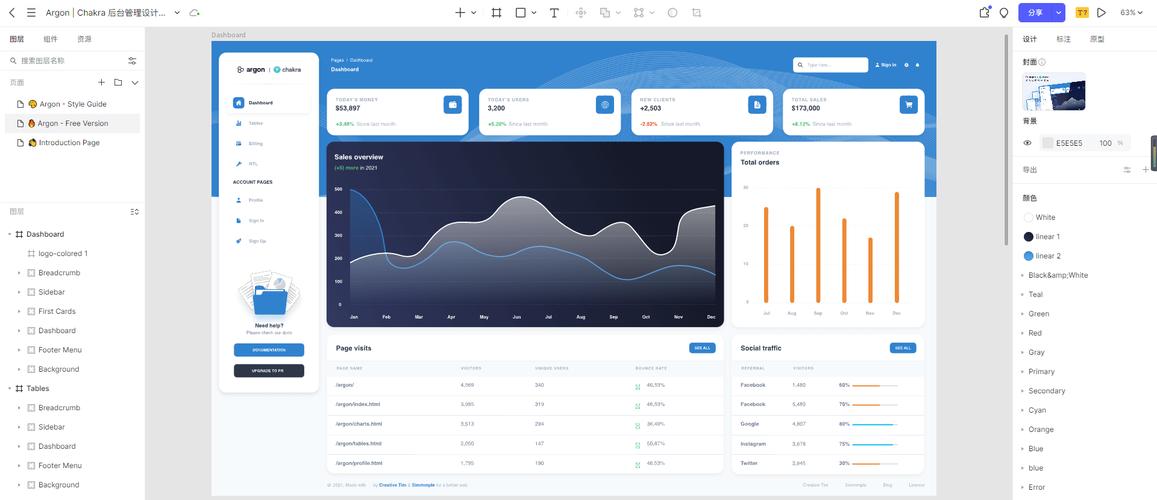Screen dimensions: 1157x500
Task: Click the E5E5E5 background color swatch
Action: click(x=1048, y=143)
